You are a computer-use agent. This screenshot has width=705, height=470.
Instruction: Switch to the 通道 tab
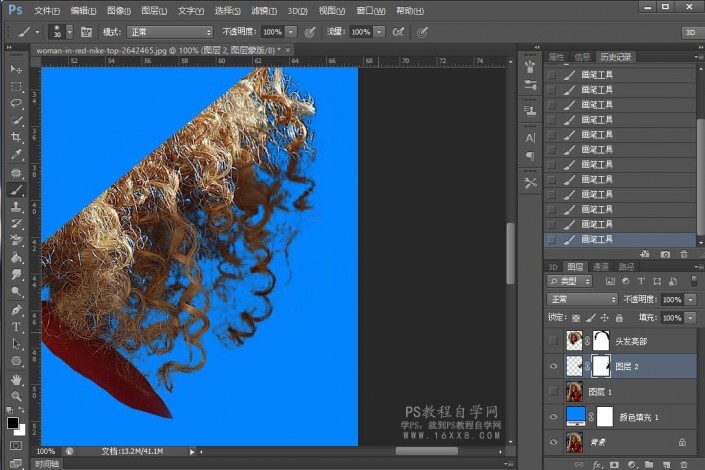(x=600, y=267)
